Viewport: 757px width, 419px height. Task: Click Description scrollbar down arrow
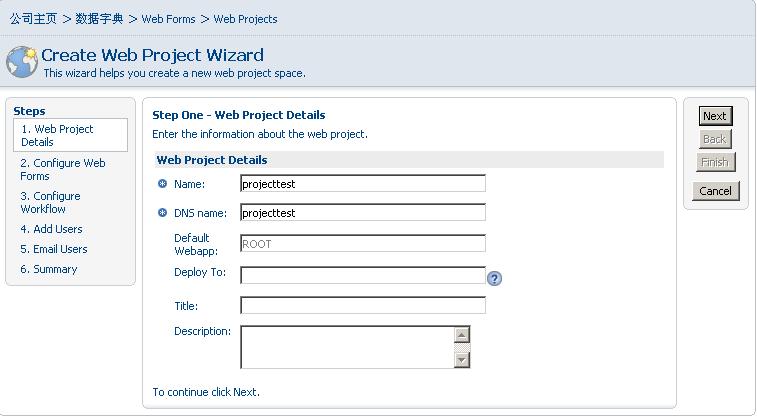462,360
